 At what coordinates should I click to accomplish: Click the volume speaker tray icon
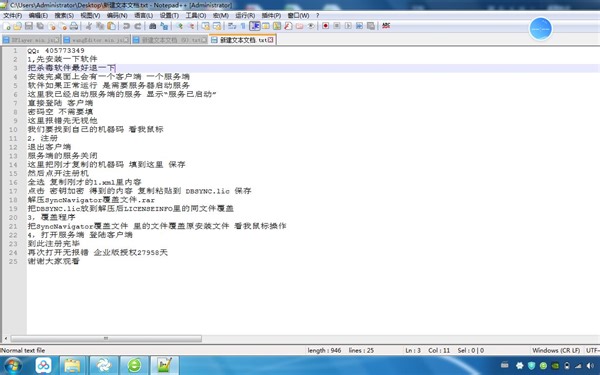click(x=590, y=365)
